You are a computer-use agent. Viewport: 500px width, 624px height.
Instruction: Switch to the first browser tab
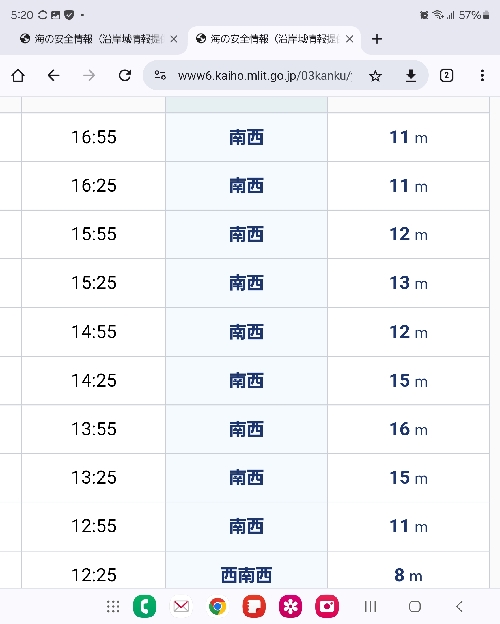[94, 39]
